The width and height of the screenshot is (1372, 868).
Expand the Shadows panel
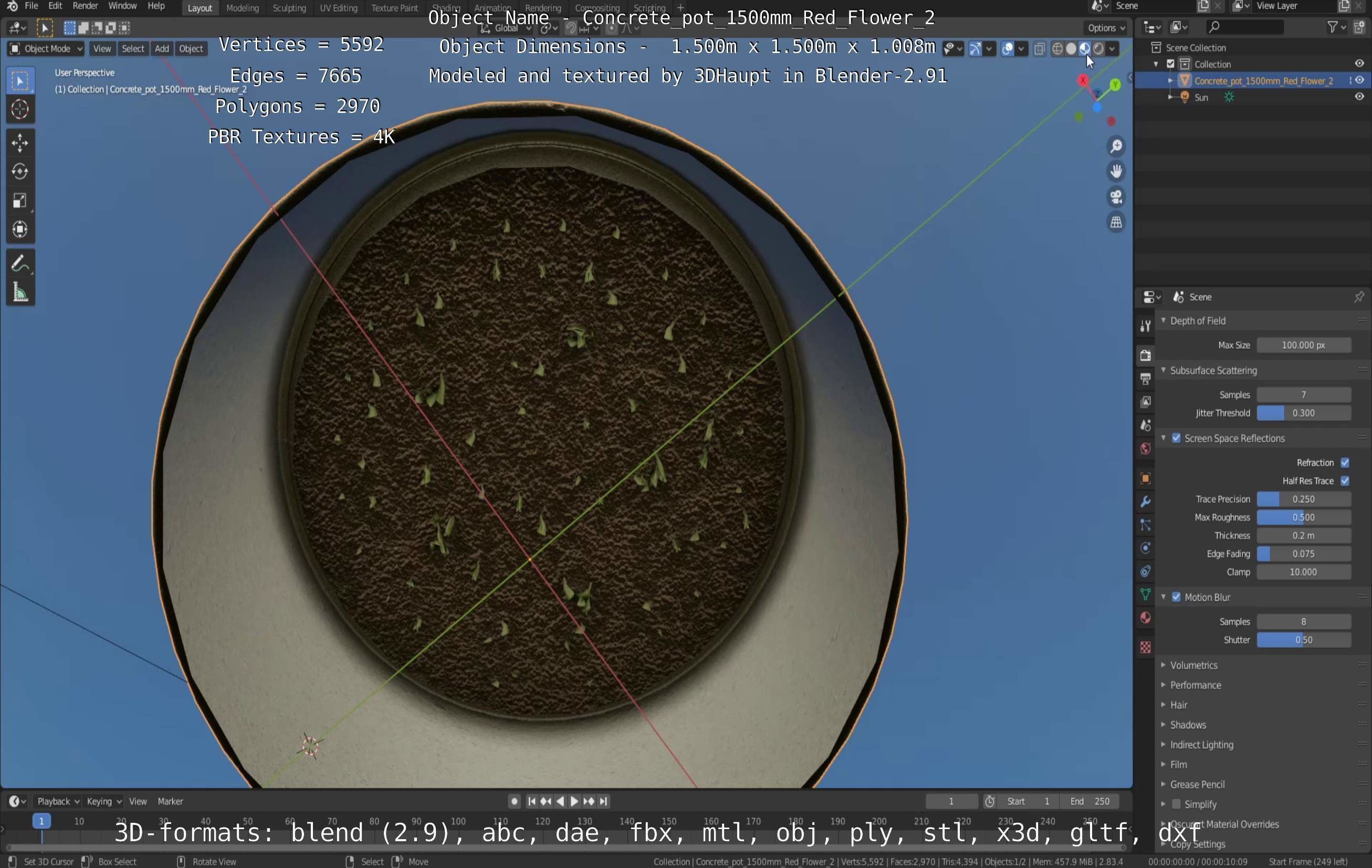coord(1188,724)
